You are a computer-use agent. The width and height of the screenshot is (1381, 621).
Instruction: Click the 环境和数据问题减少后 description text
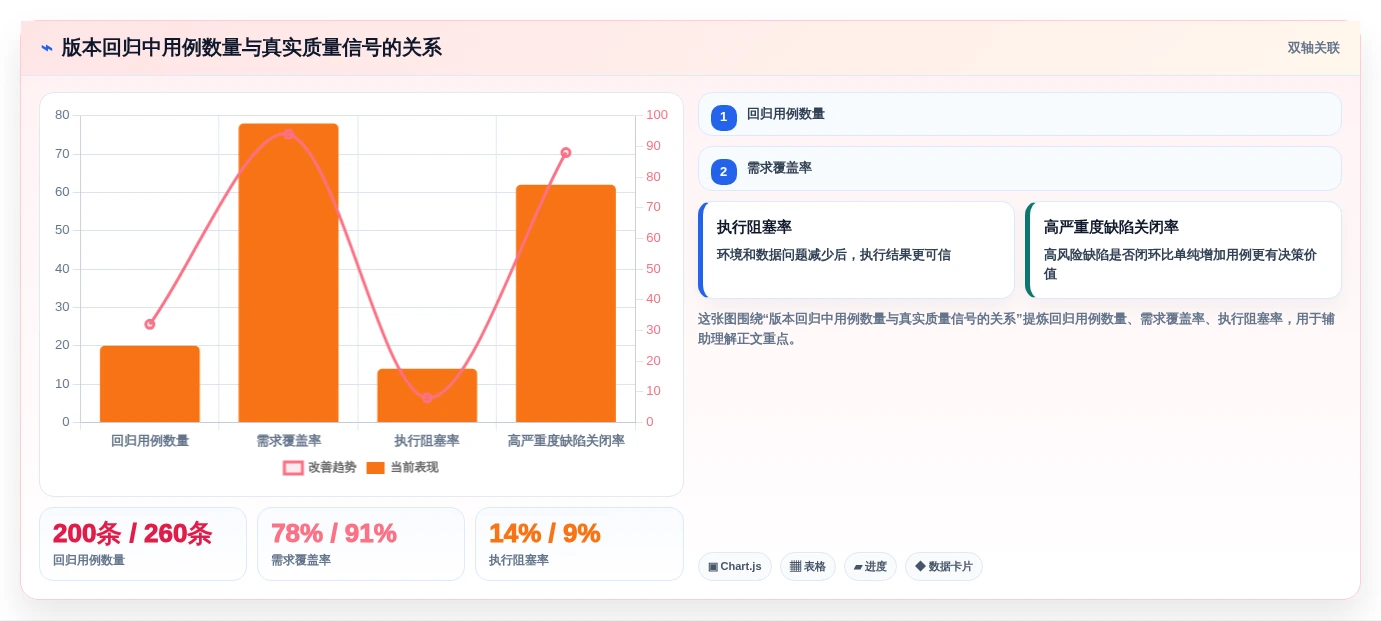(833, 255)
